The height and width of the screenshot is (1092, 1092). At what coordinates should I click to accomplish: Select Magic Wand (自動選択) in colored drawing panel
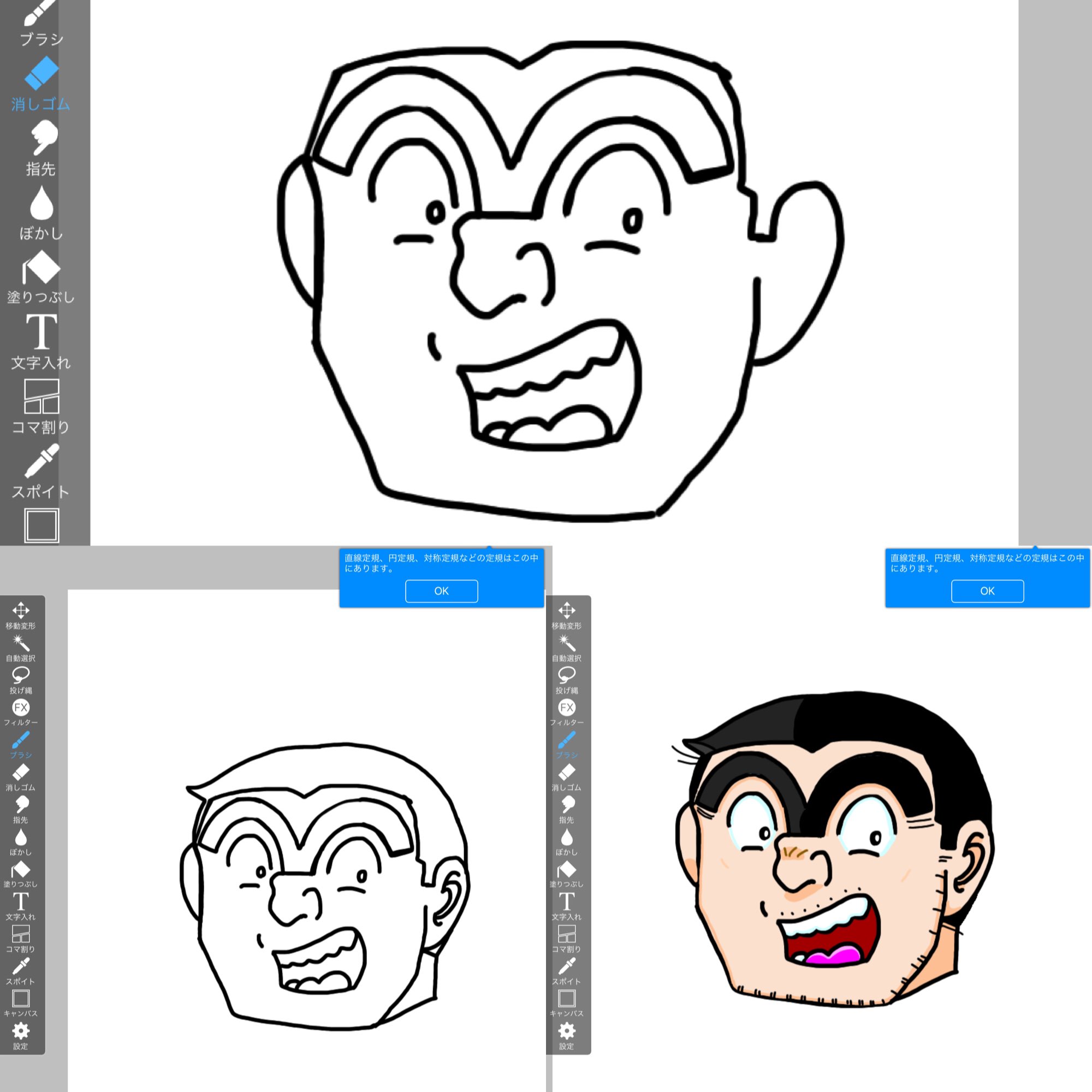point(567,648)
